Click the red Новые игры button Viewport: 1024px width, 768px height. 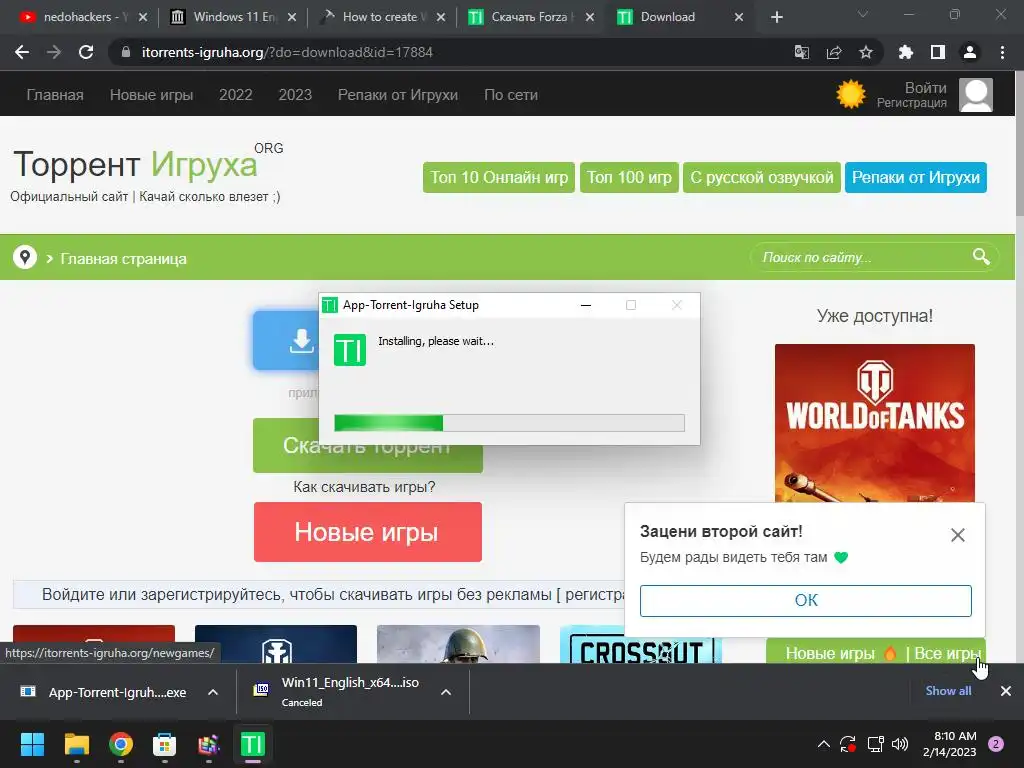(368, 532)
